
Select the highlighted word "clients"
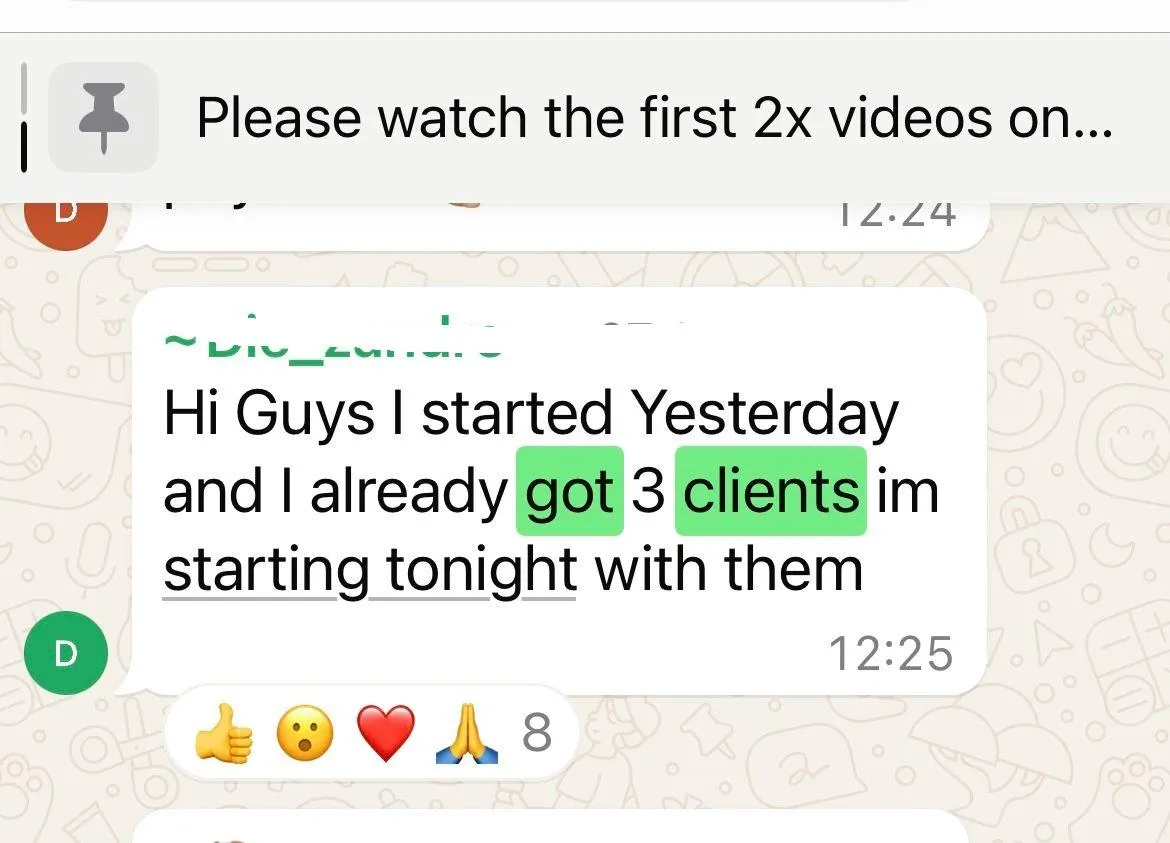771,491
